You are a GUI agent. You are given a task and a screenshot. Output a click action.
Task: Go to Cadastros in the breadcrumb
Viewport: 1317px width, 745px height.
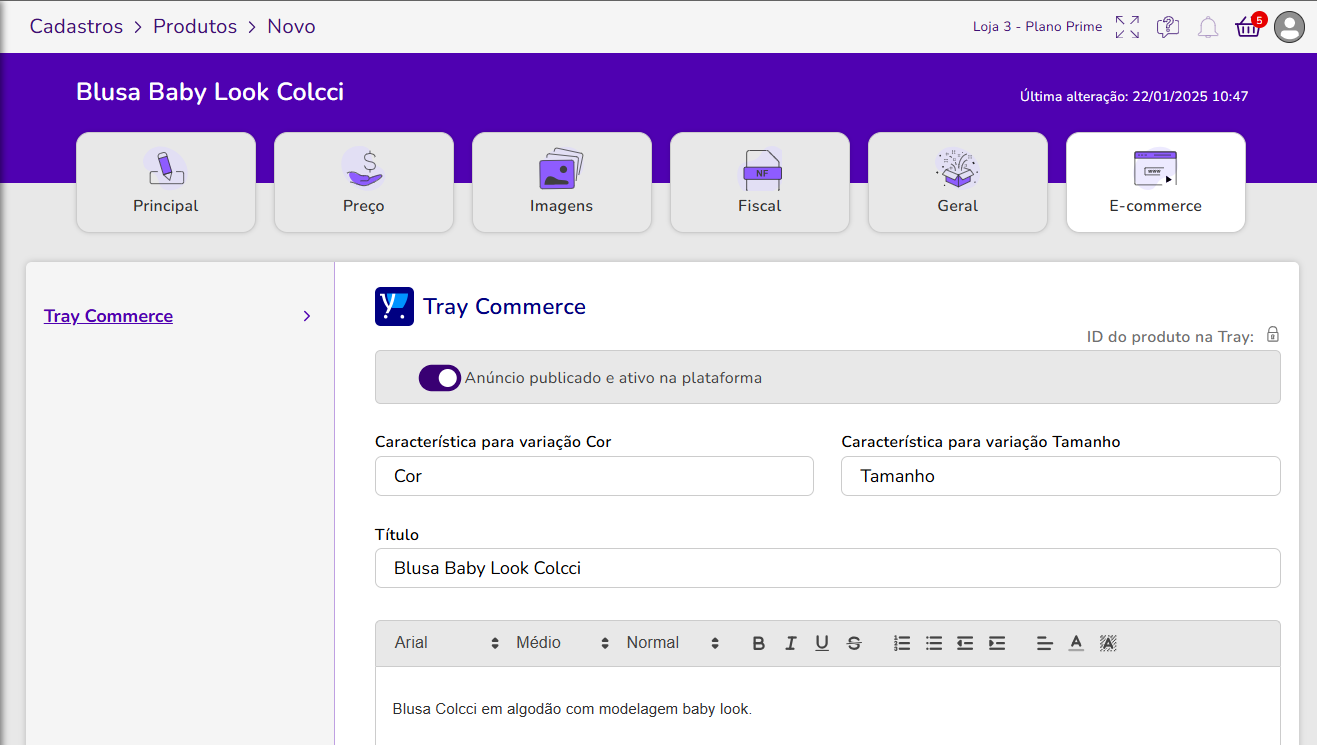pyautogui.click(x=76, y=27)
